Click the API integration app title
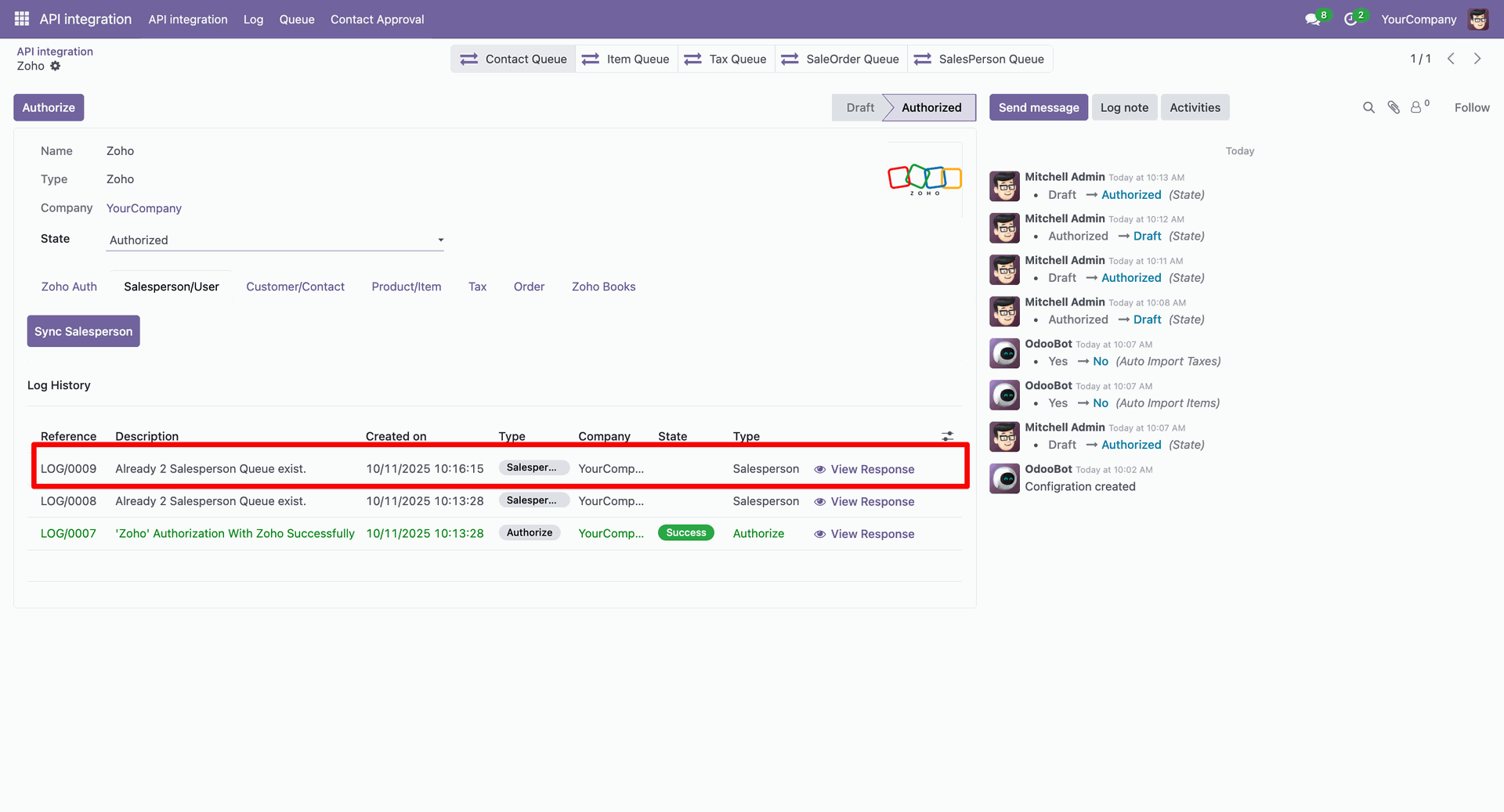1504x812 pixels. [85, 19]
